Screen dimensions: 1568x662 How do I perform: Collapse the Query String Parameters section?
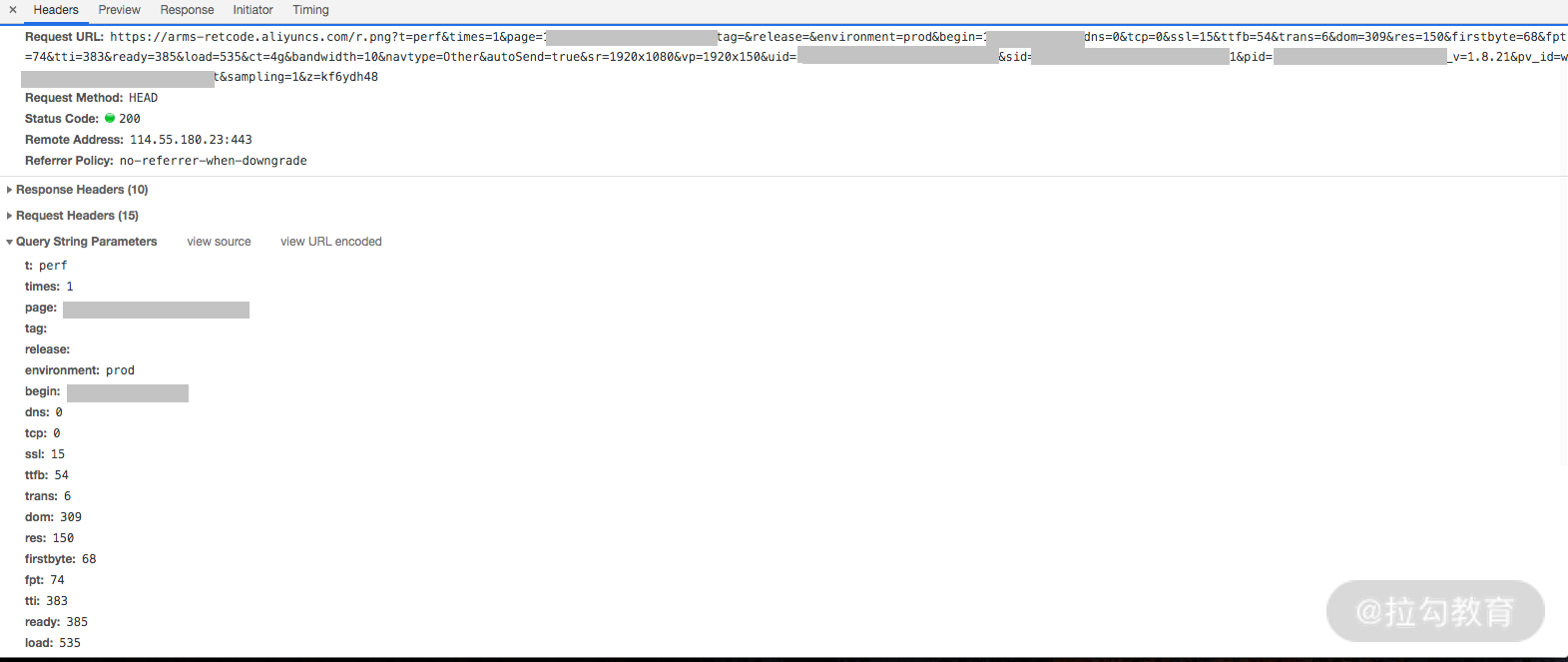click(x=85, y=242)
